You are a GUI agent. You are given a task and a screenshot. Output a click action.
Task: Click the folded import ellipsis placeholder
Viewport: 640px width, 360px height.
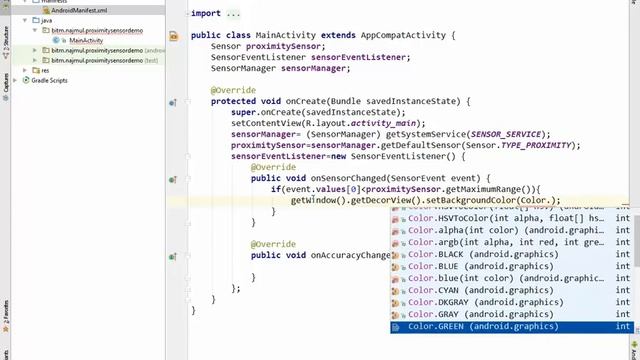(x=233, y=13)
